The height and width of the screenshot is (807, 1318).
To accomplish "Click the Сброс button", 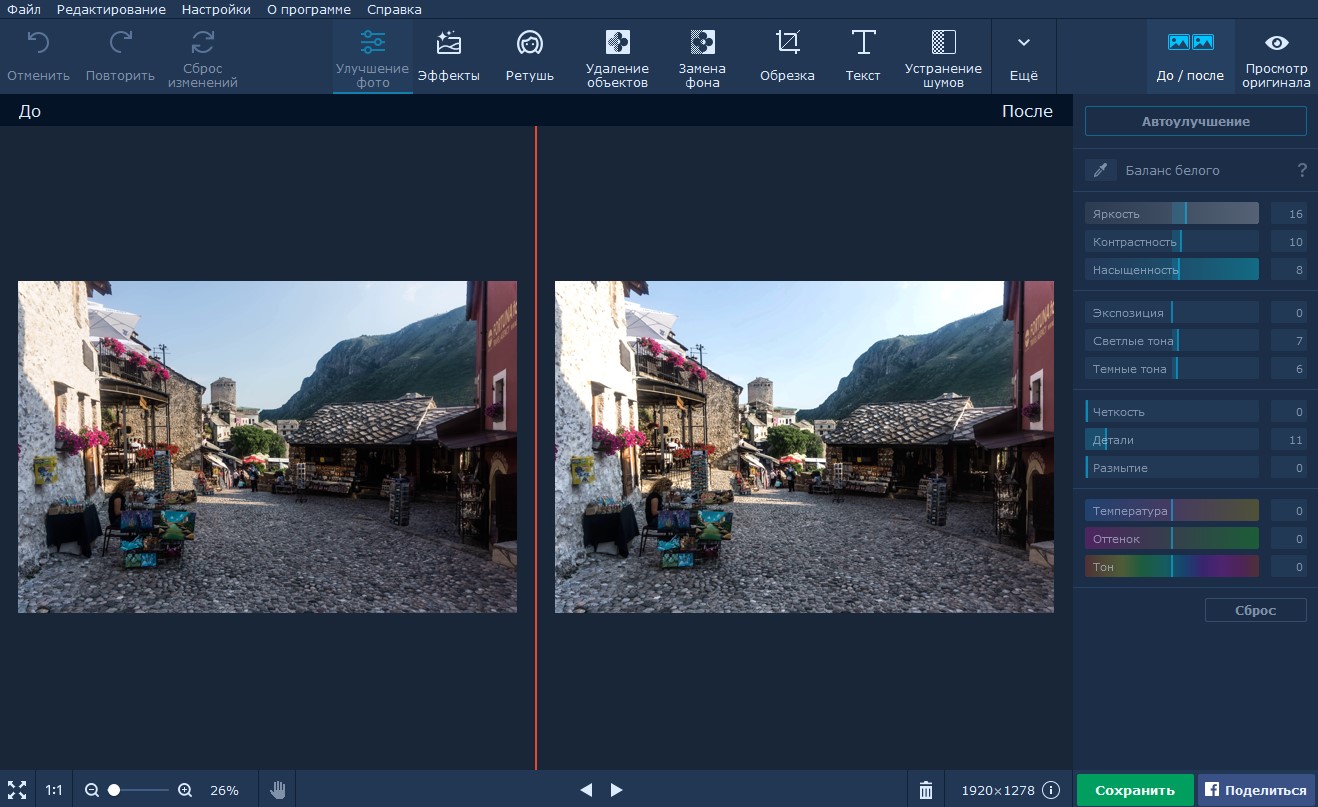I will 1255,610.
